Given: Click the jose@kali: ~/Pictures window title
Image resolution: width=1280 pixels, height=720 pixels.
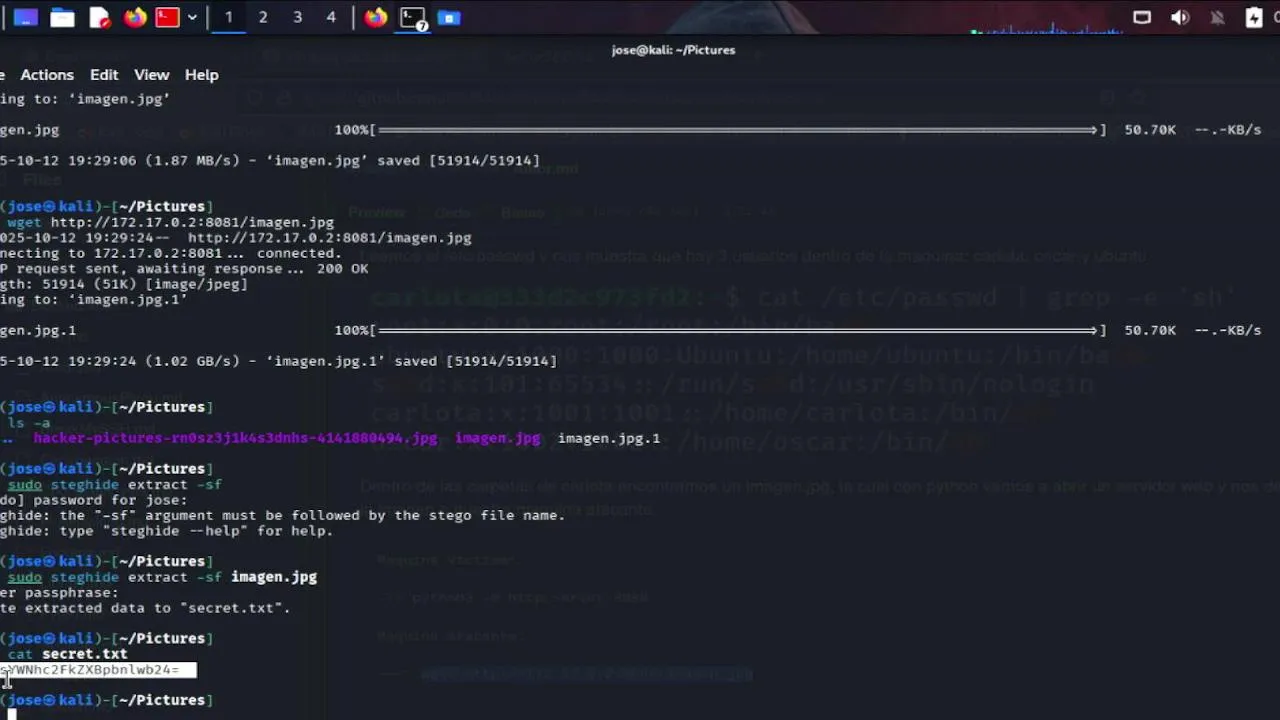Looking at the screenshot, I should coord(673,50).
